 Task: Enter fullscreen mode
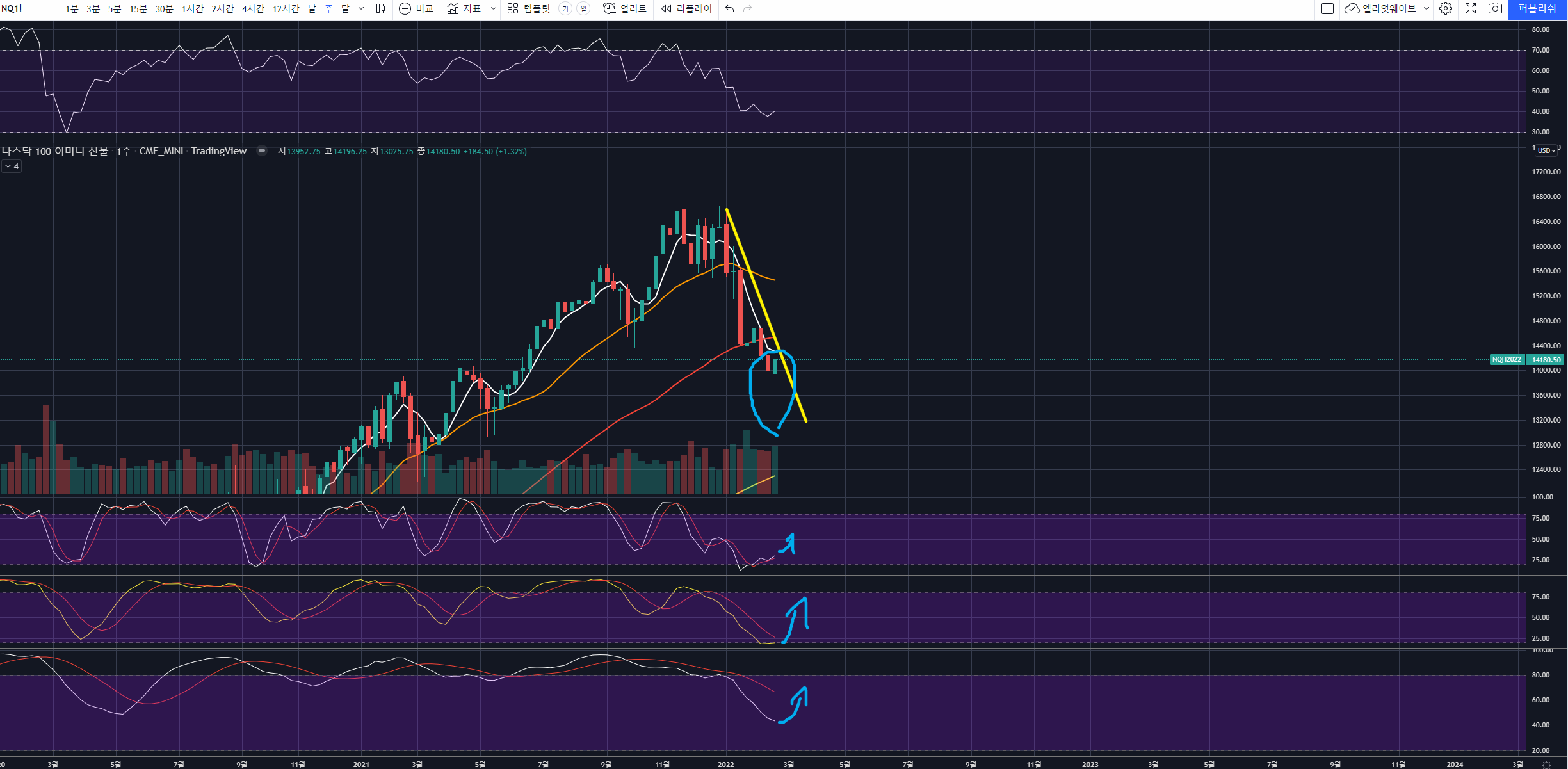[x=1471, y=8]
